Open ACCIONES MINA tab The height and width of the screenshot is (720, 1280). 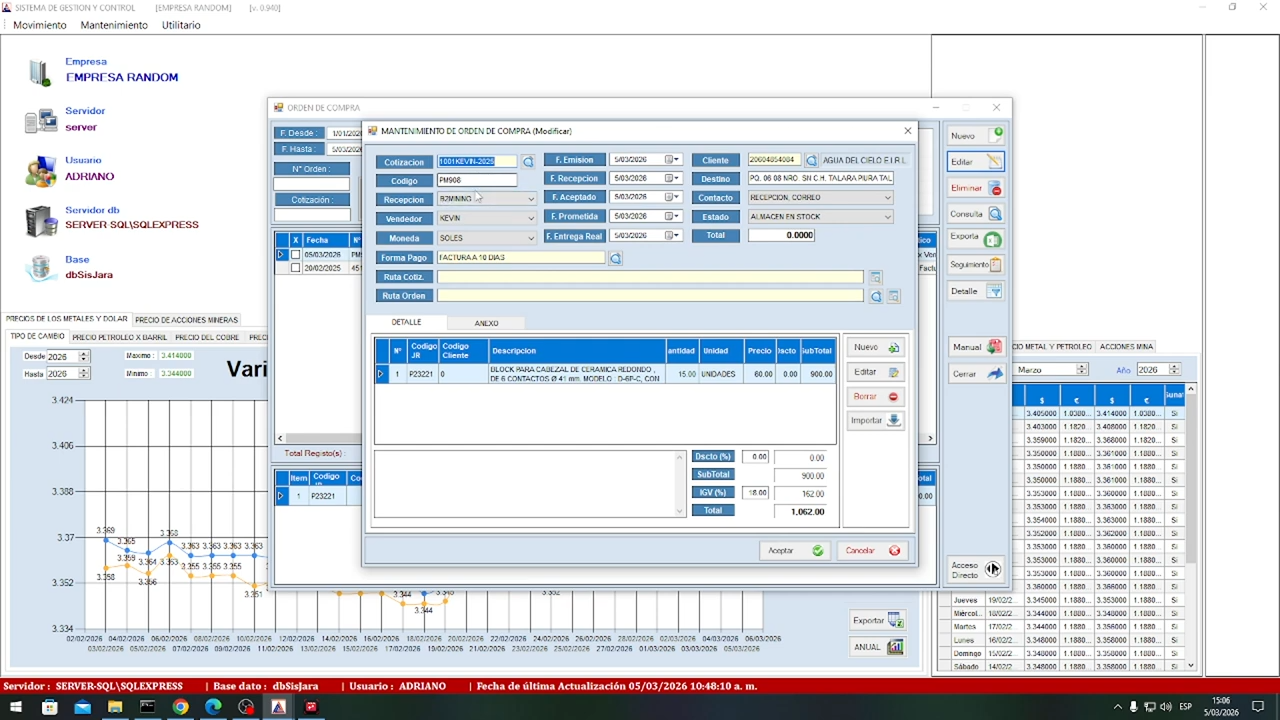click(x=1126, y=346)
